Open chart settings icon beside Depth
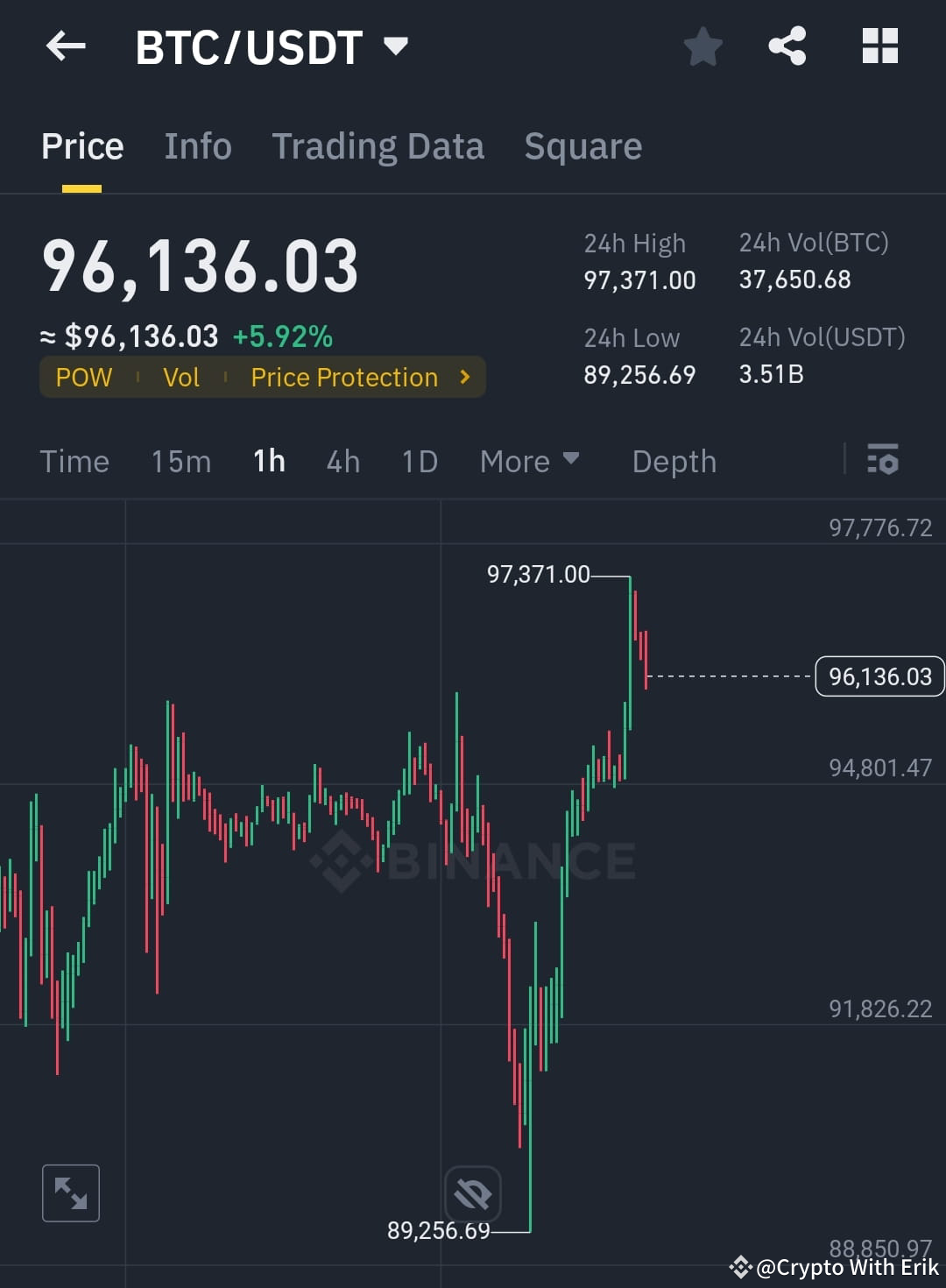 pyautogui.click(x=883, y=460)
